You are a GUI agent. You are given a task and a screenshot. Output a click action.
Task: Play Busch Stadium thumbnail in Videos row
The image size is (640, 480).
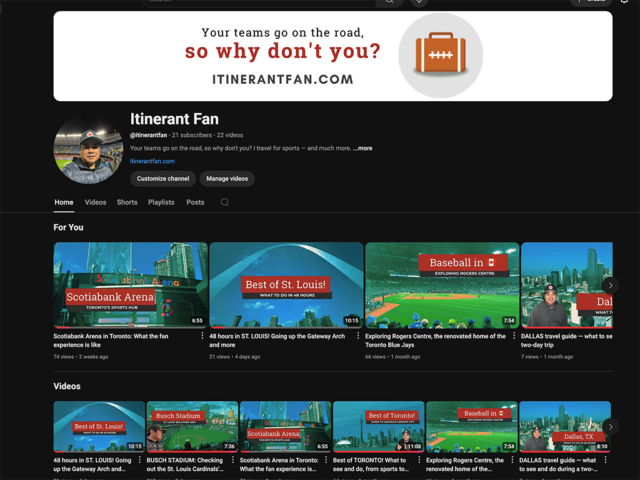tap(192, 427)
